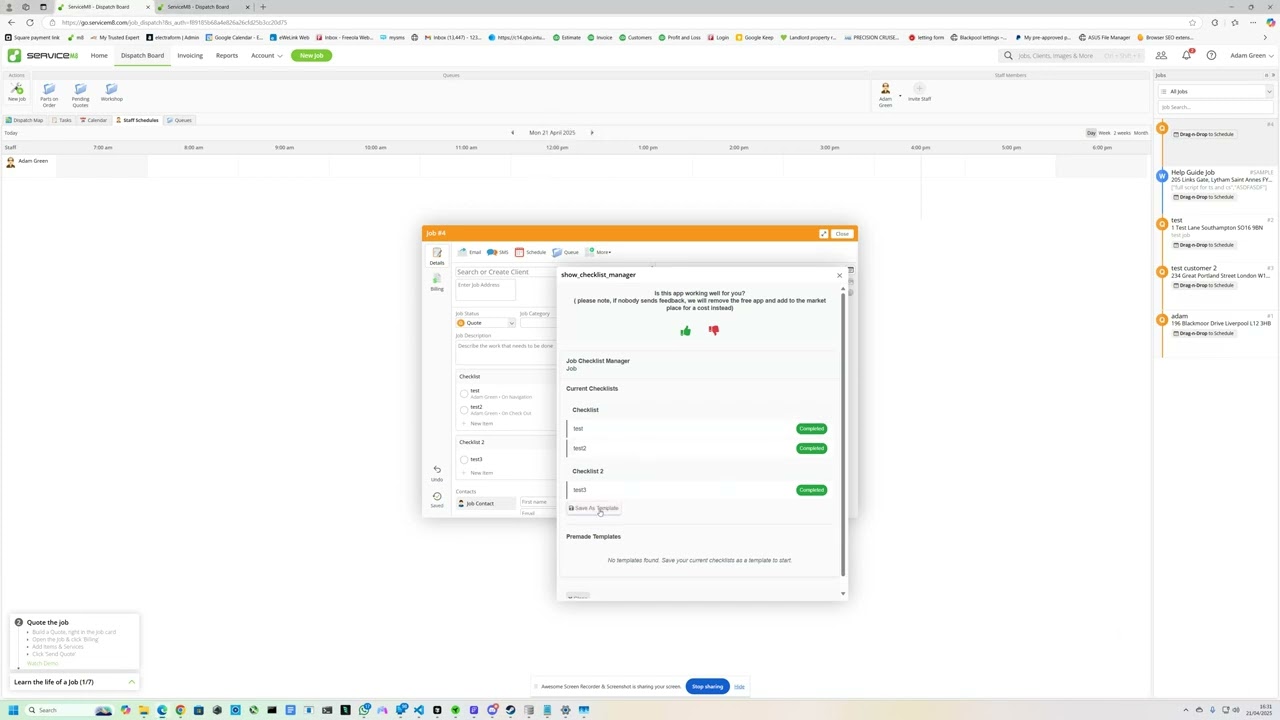Open the Invoicing menu
Image resolution: width=1280 pixels, height=720 pixels.
click(189, 56)
